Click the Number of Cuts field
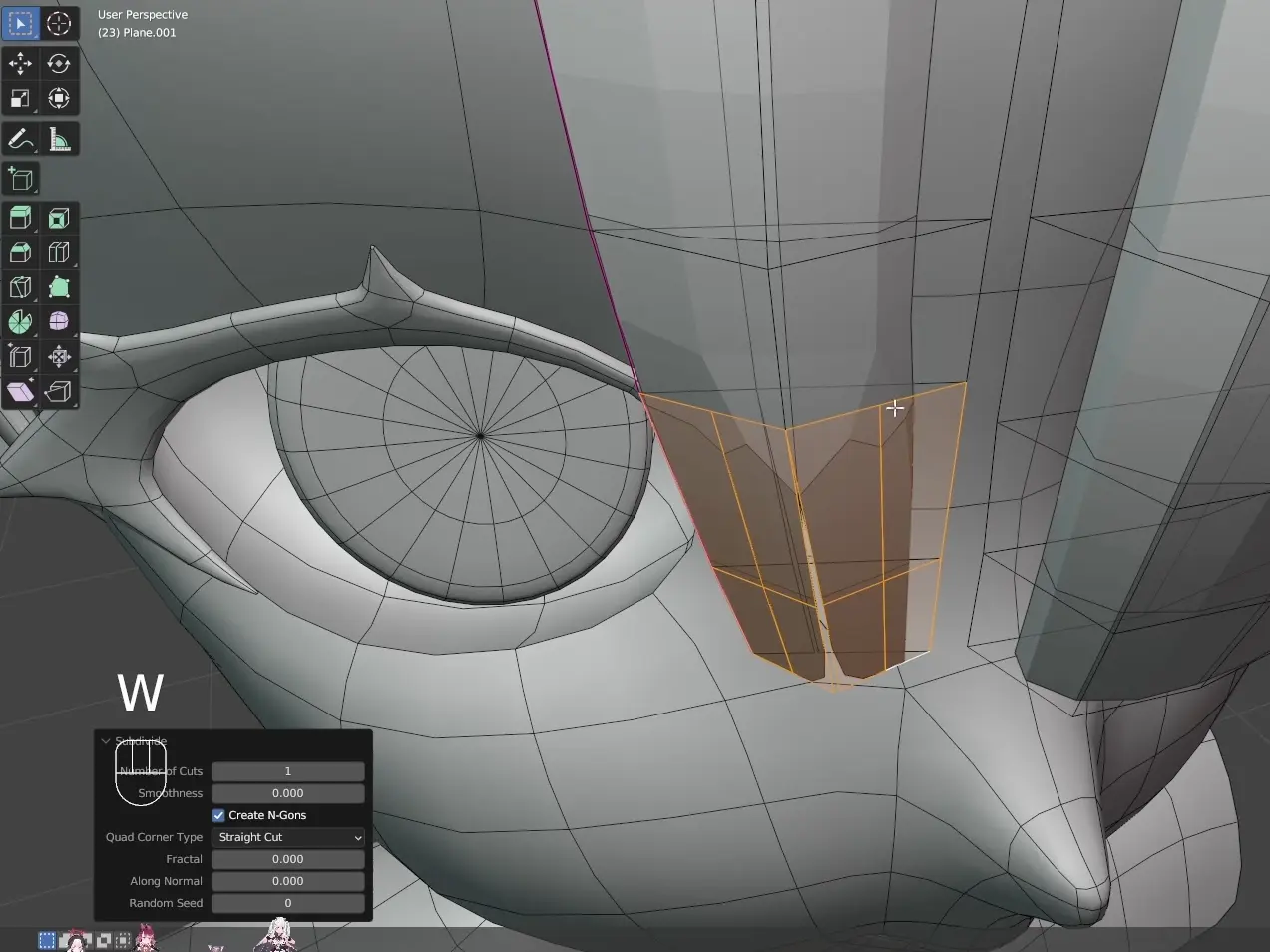The image size is (1270, 952). click(x=288, y=771)
